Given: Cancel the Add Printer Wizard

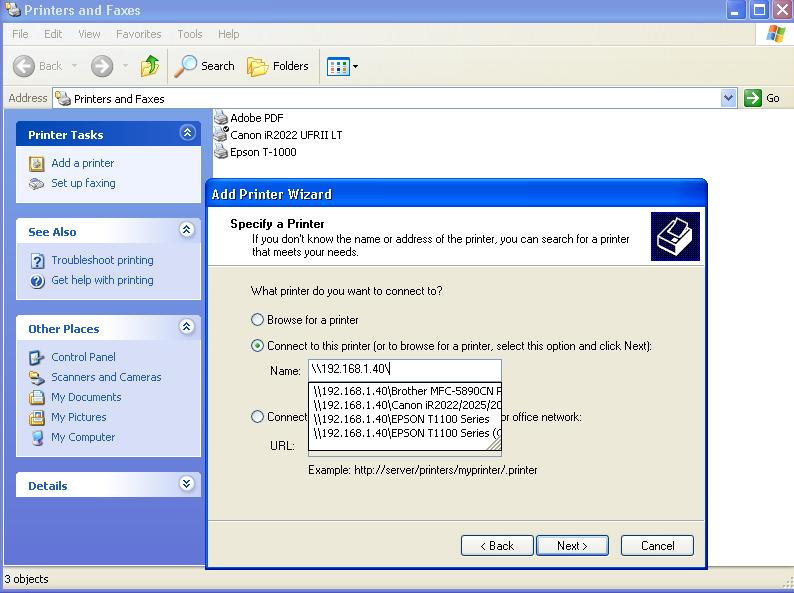Looking at the screenshot, I should point(657,546).
